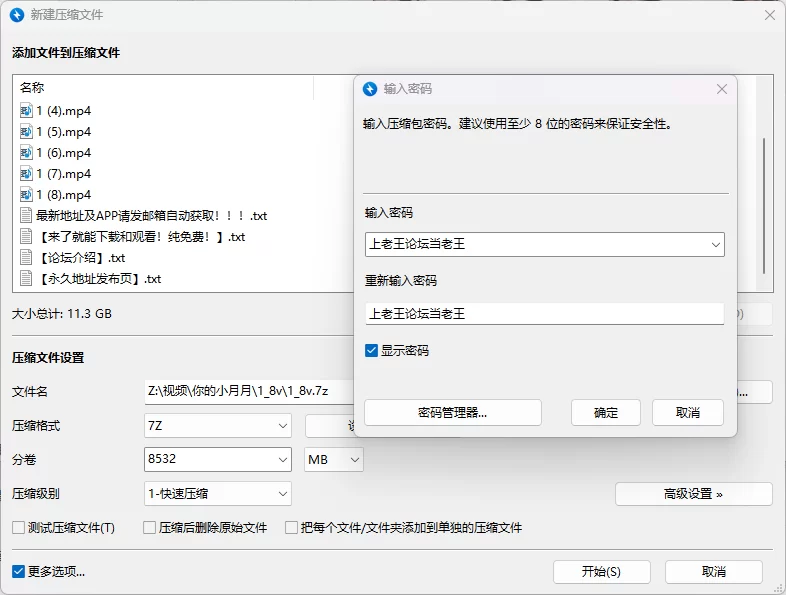Viewport: 786px width, 595px height.
Task: Click the video icon for 1 (8).mp4
Action: 26,195
